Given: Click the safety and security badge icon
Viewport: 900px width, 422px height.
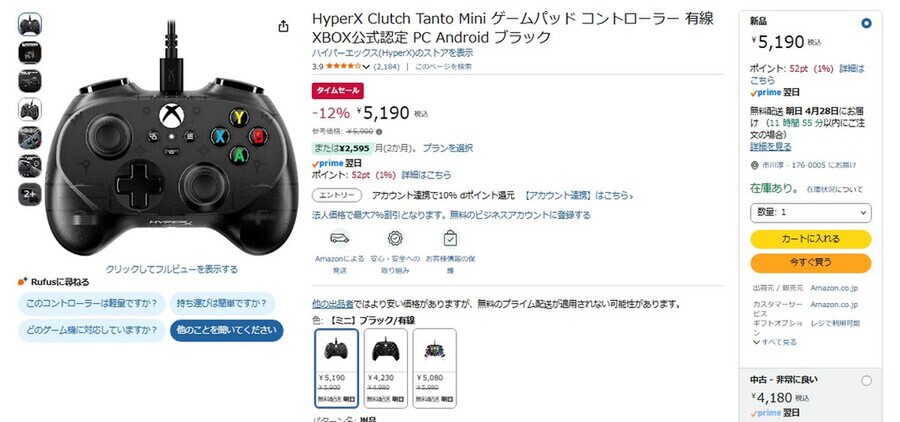Looking at the screenshot, I should (394, 238).
